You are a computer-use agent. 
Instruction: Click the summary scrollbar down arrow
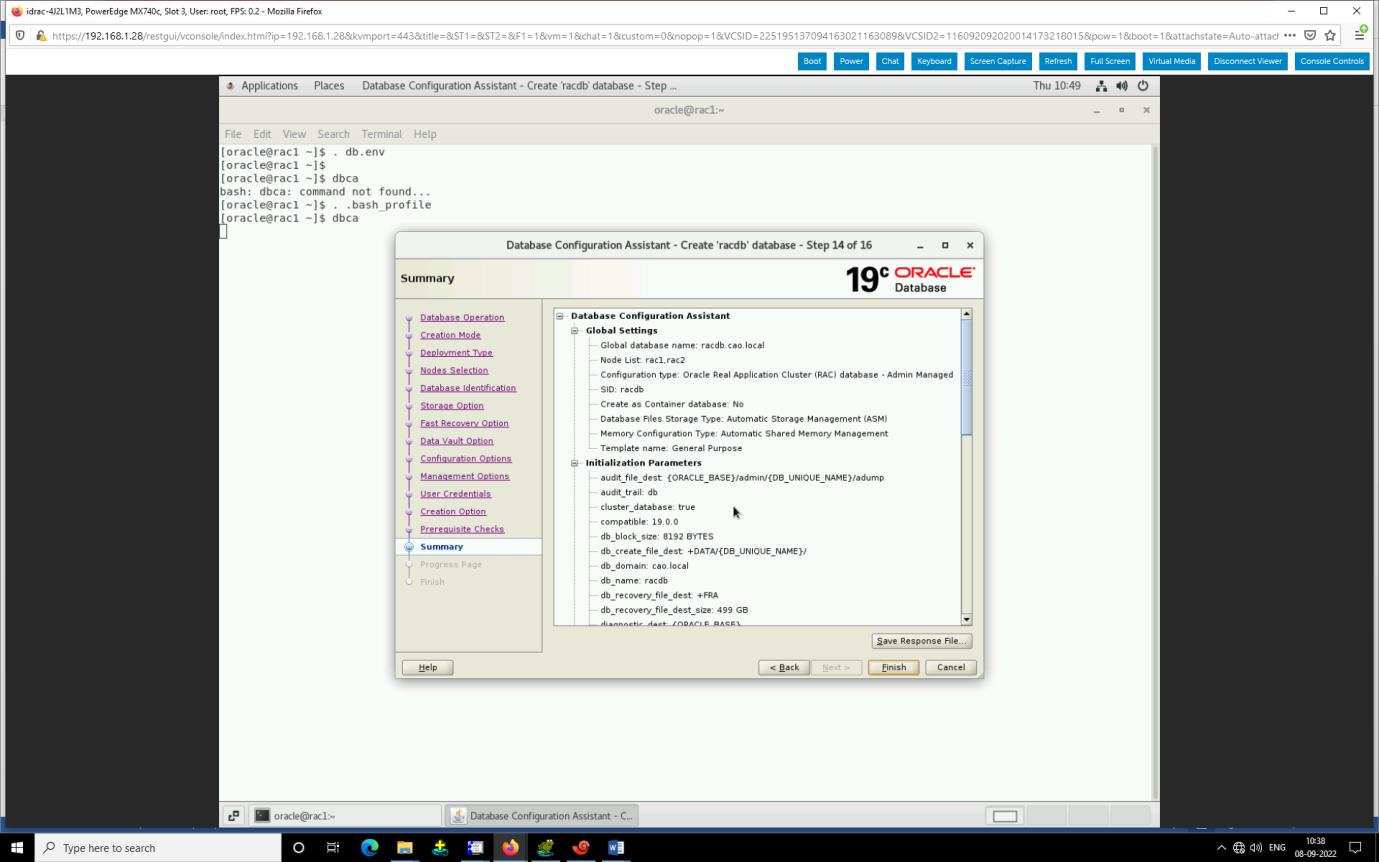pos(966,620)
